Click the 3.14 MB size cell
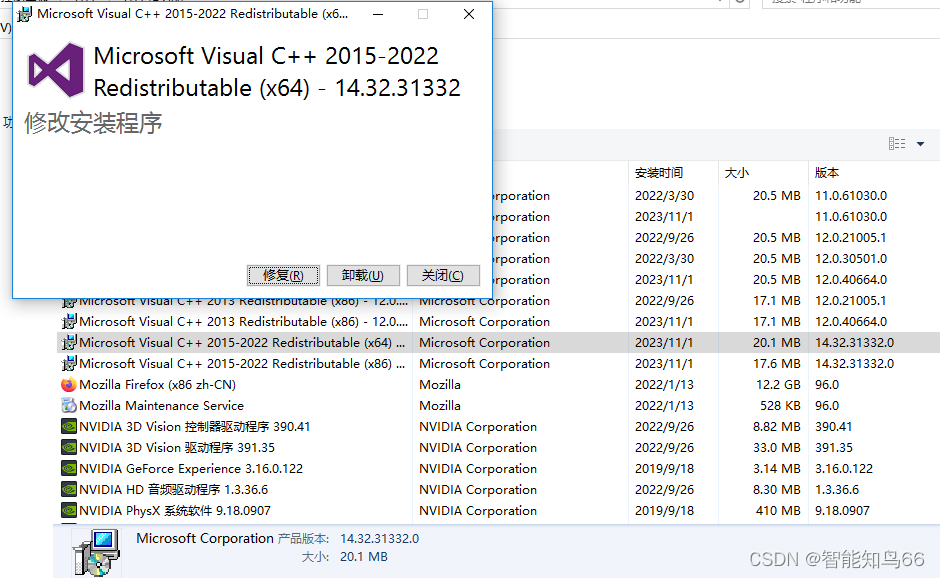Screen dimensions: 940x578 pos(776,468)
